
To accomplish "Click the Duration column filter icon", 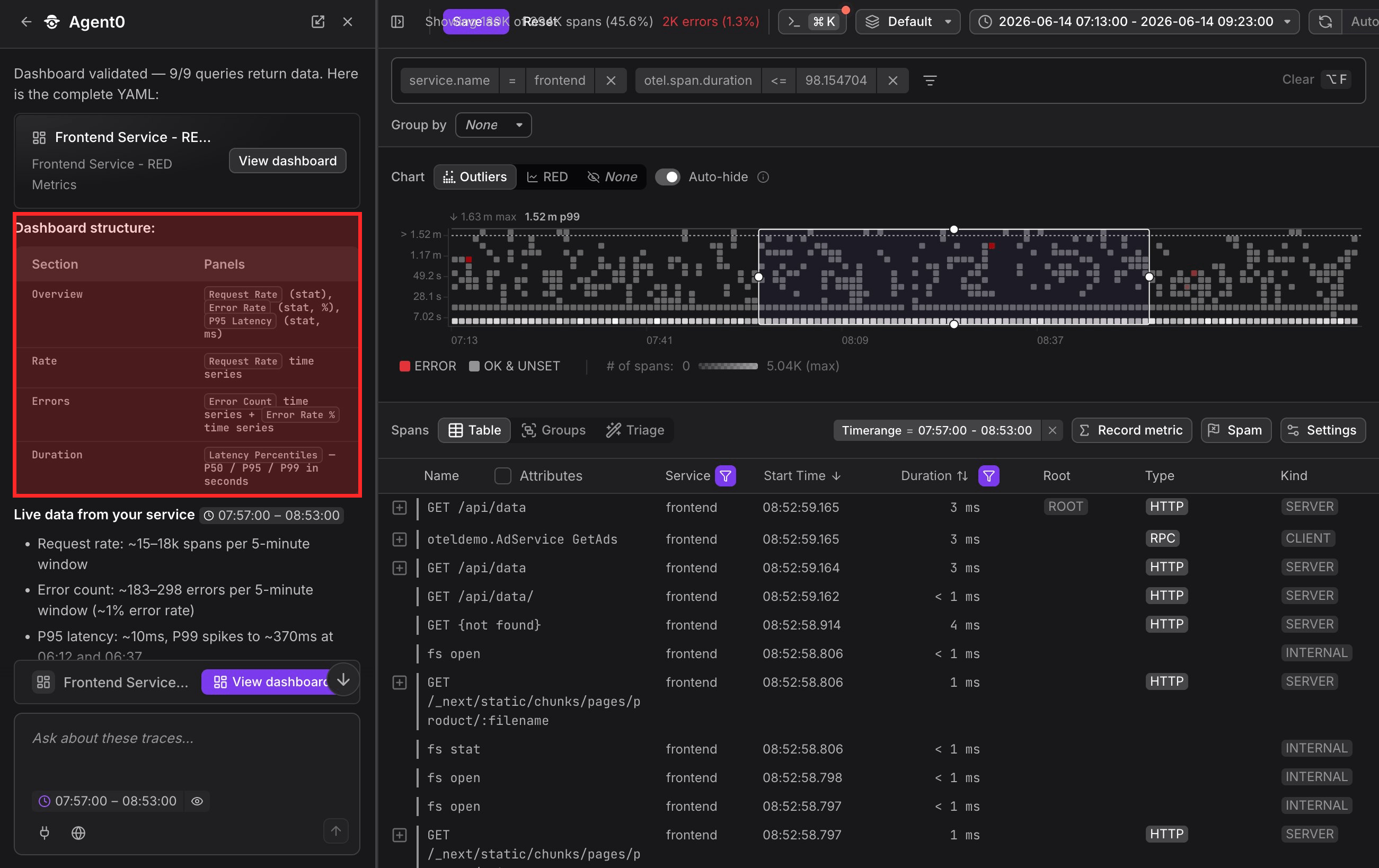I will click(989, 476).
